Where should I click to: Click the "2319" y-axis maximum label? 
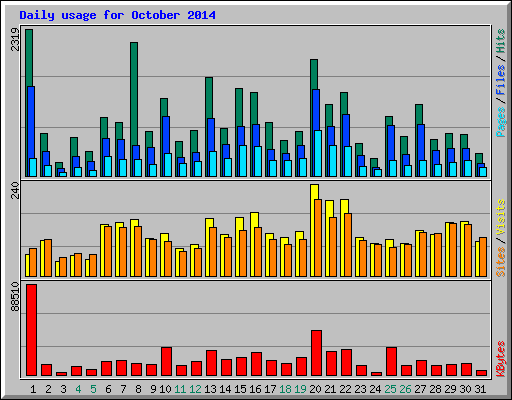(x=15, y=39)
